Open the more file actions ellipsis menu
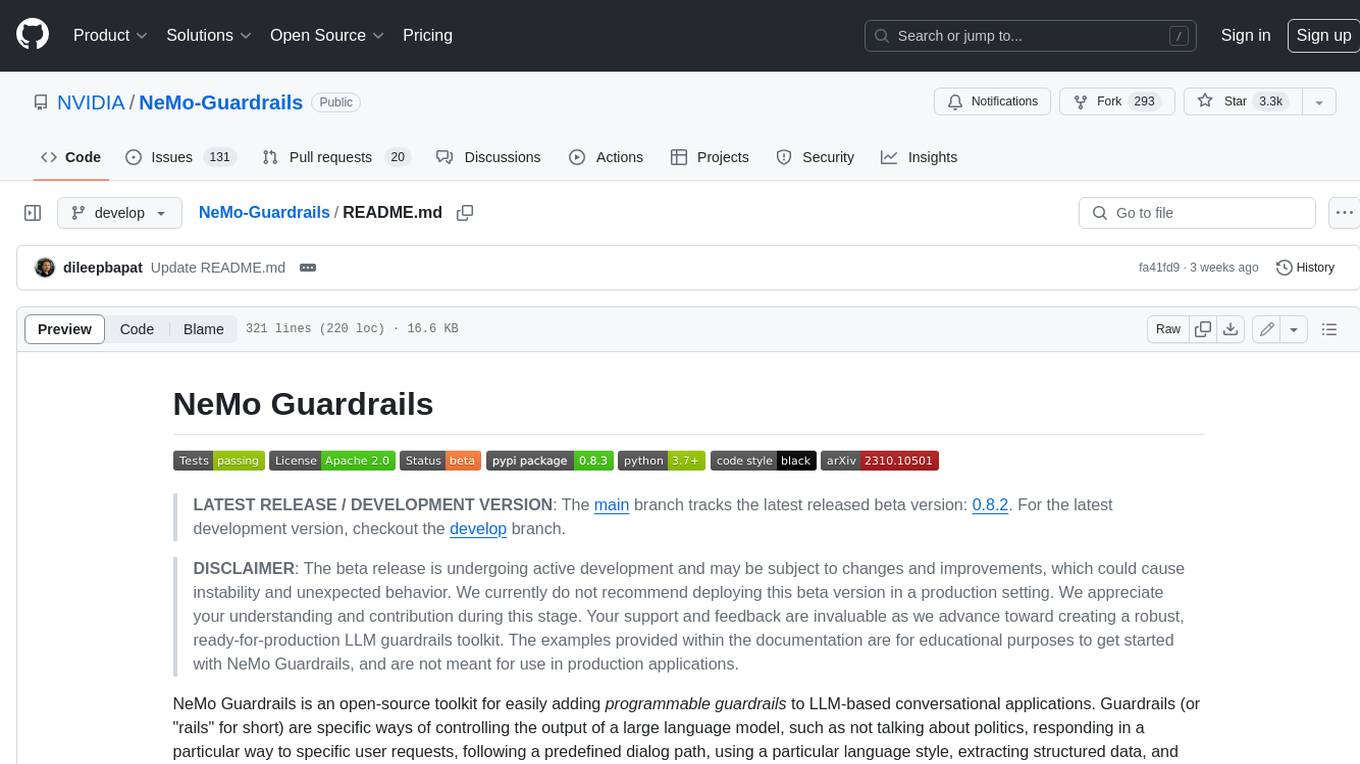This screenshot has width=1360, height=764. tap(1344, 213)
